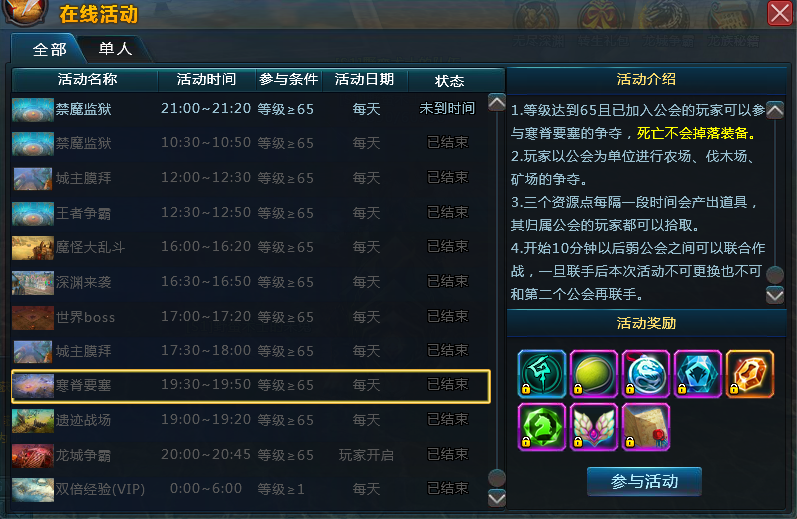The width and height of the screenshot is (797, 519).
Task: Select the sealed letter reward icon
Action: [646, 427]
